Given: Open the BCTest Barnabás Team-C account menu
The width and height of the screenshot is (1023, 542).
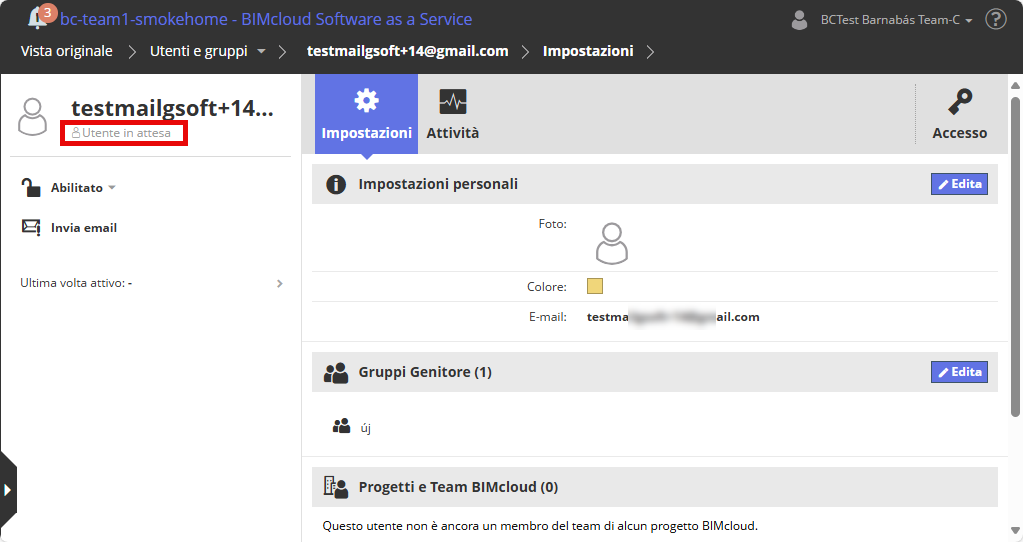Looking at the screenshot, I should pos(882,19).
